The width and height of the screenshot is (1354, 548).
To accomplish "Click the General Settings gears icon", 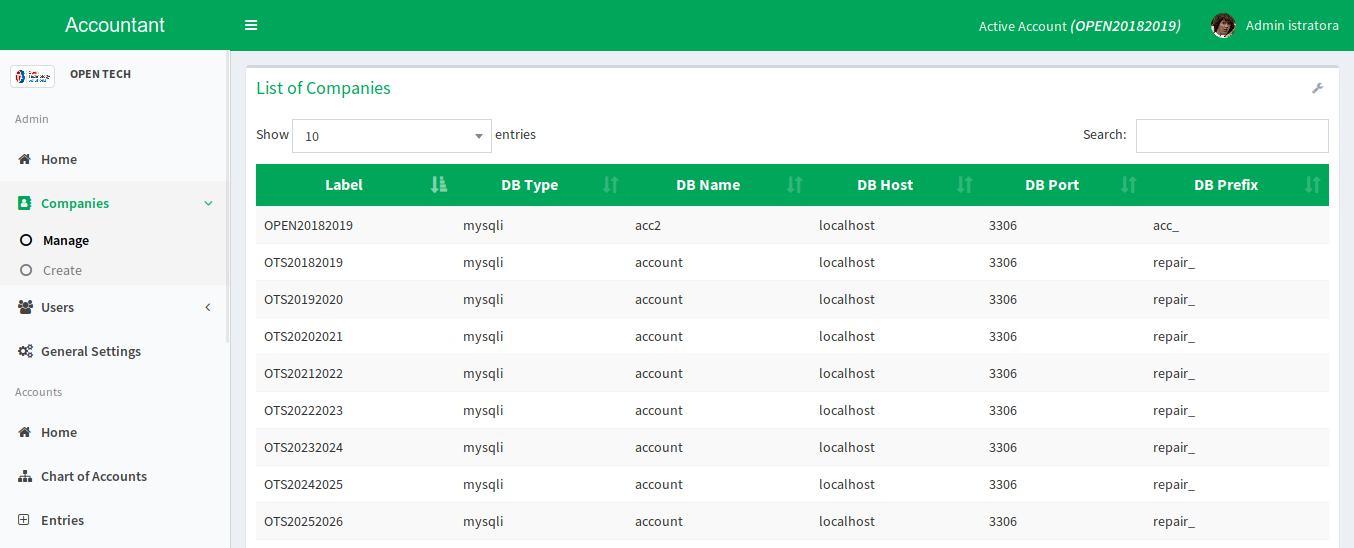I will pos(25,351).
